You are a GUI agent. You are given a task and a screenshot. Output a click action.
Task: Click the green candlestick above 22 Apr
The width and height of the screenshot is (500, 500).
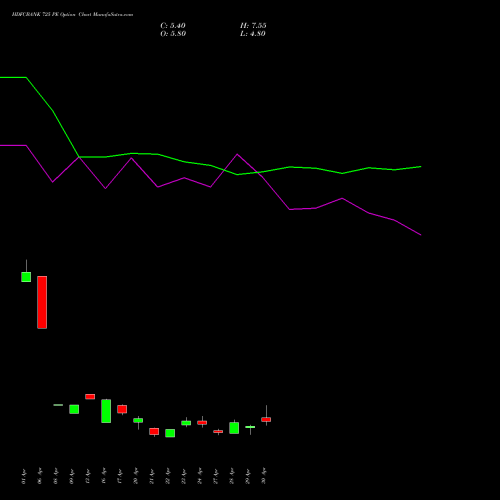click(170, 433)
